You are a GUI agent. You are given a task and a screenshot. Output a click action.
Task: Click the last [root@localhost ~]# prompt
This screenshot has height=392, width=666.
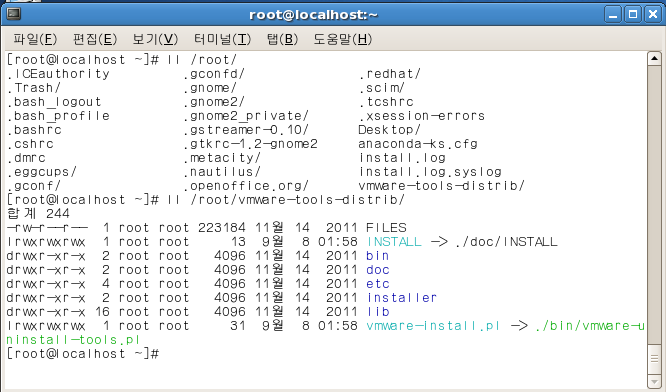pos(83,354)
